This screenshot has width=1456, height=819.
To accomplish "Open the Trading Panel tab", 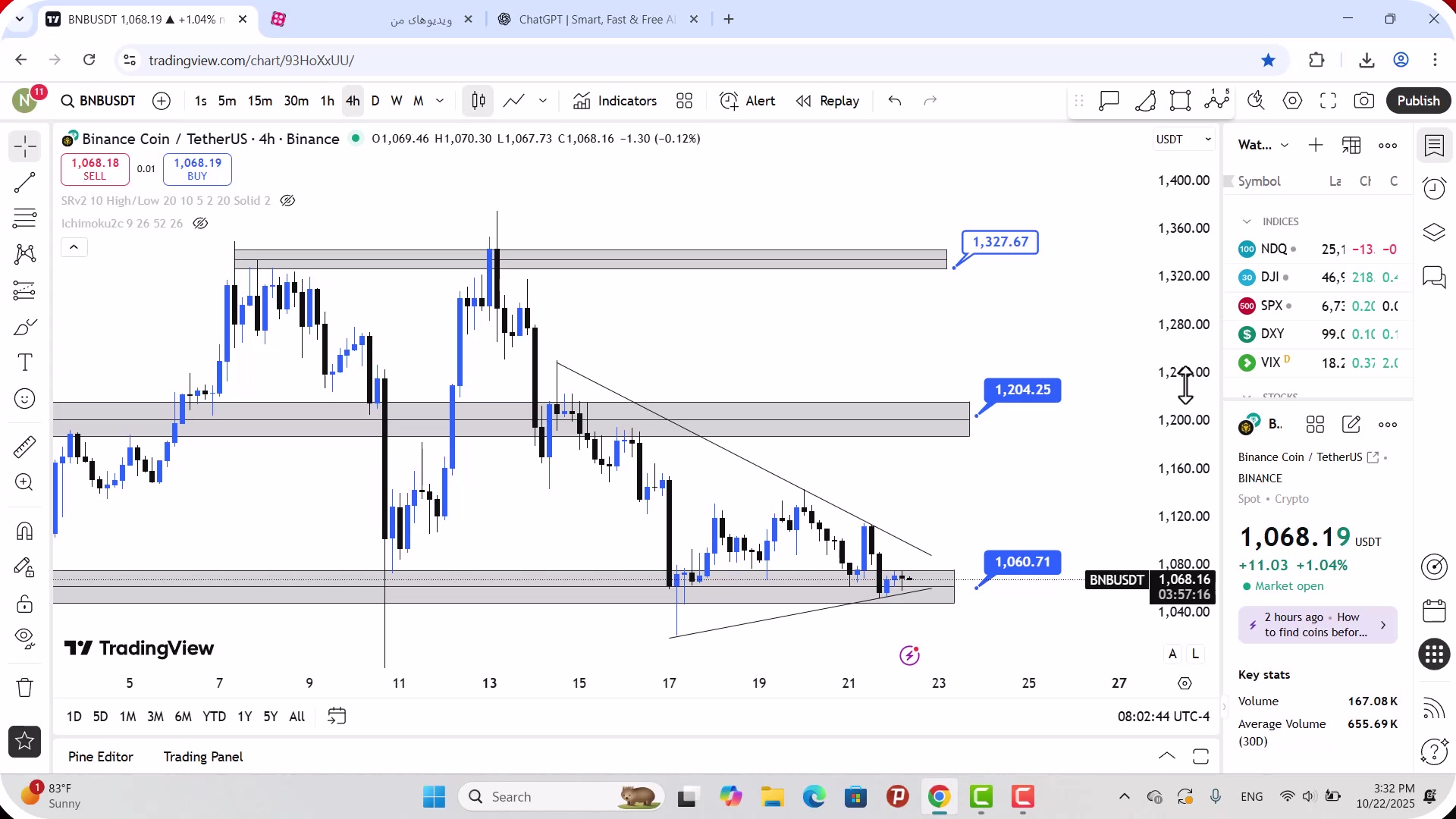I will (203, 757).
